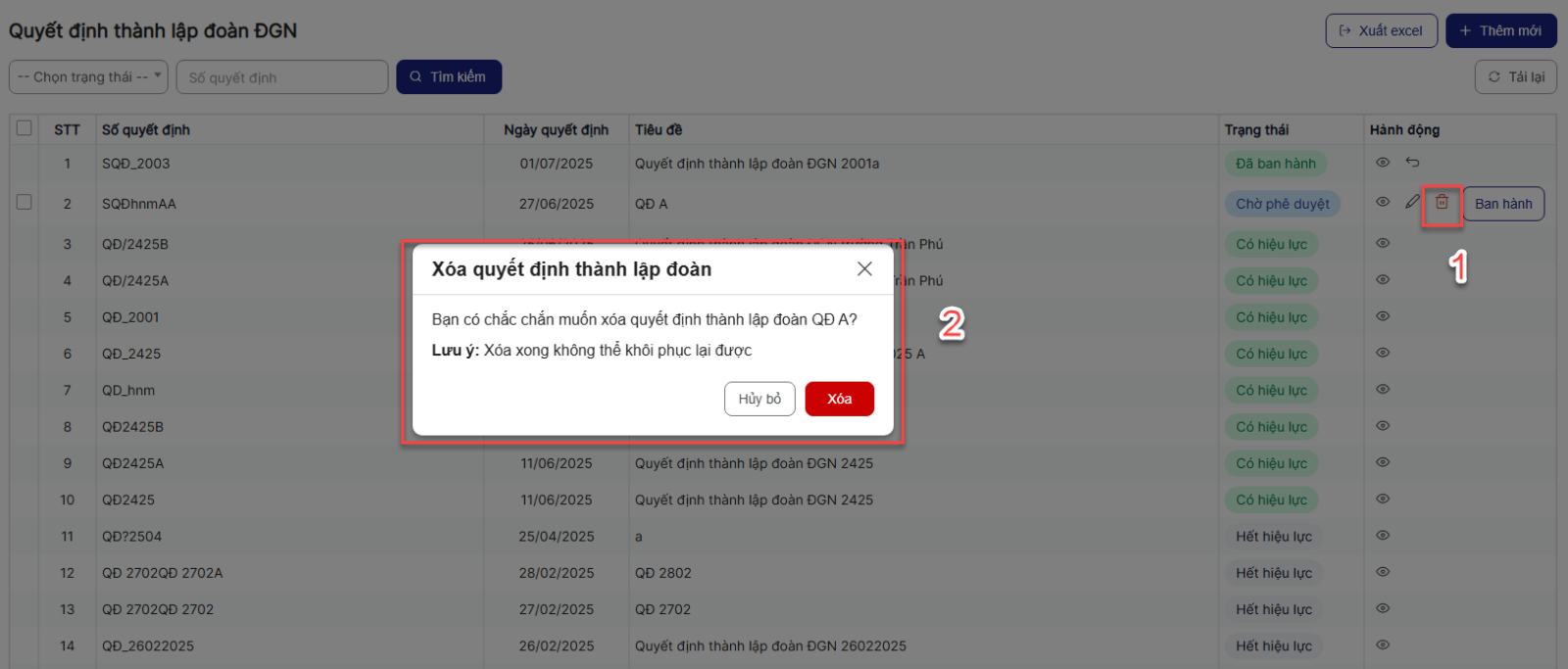Screen dimensions: 1568x669
Task: Click the delete trash icon for SQĐhnmAA
Action: (x=1442, y=203)
